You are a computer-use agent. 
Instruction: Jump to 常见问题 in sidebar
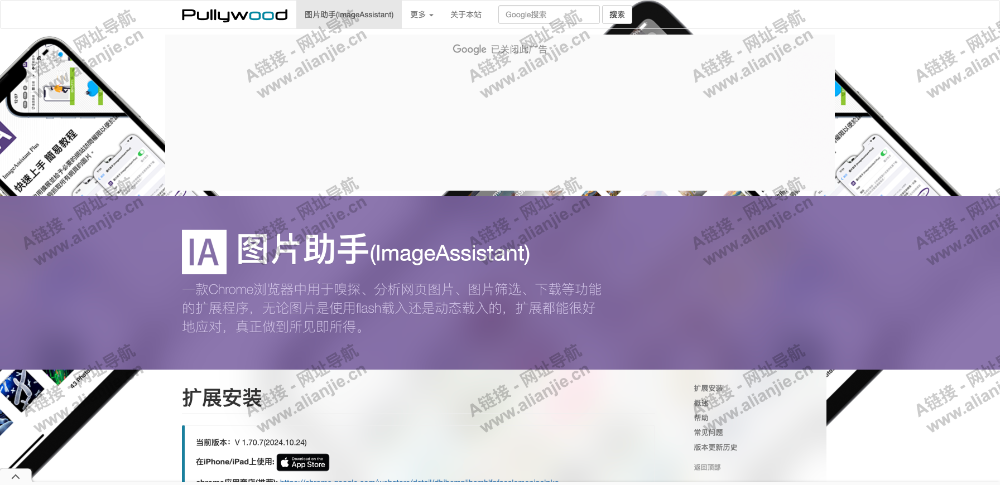click(709, 432)
